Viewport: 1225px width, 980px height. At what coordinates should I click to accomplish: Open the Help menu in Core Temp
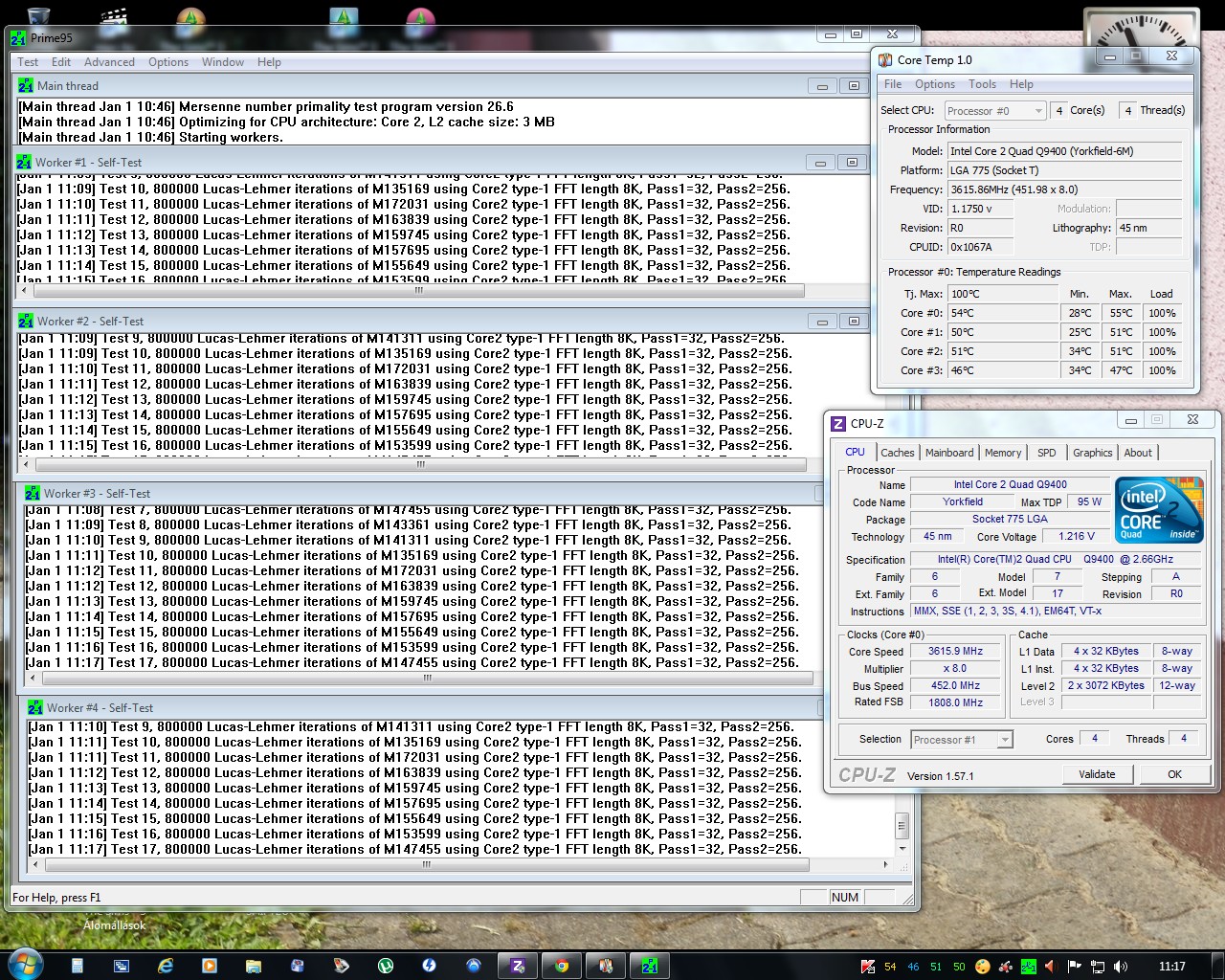click(1021, 84)
